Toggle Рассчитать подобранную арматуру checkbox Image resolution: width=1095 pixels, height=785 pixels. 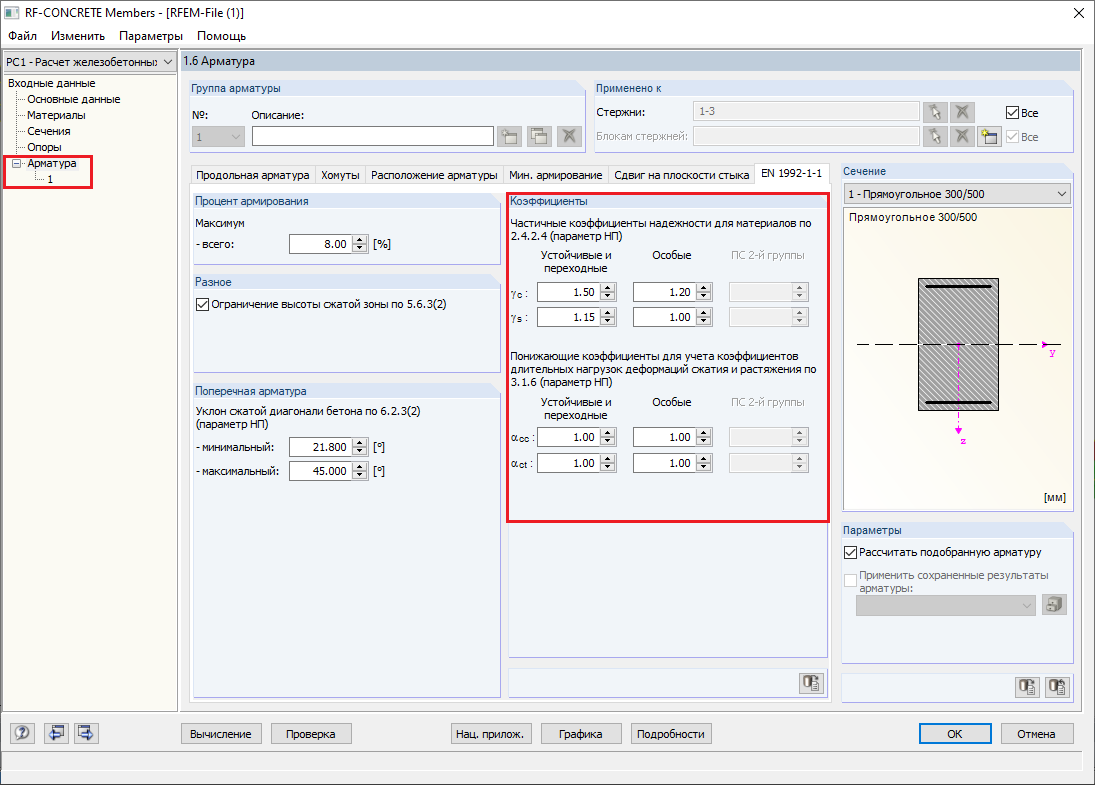tap(851, 552)
